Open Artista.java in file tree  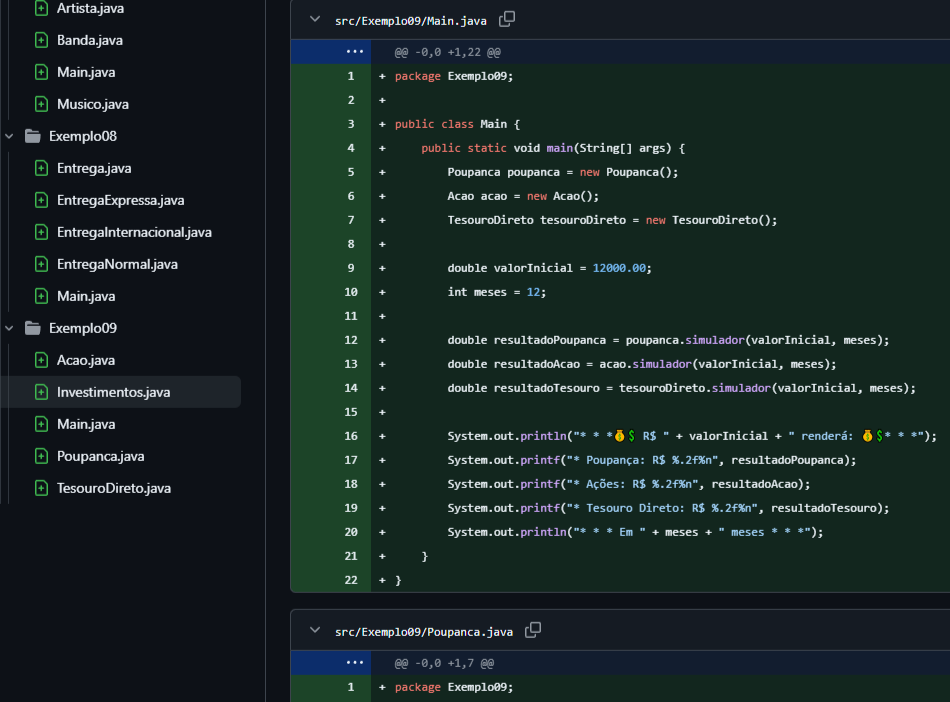pos(90,8)
